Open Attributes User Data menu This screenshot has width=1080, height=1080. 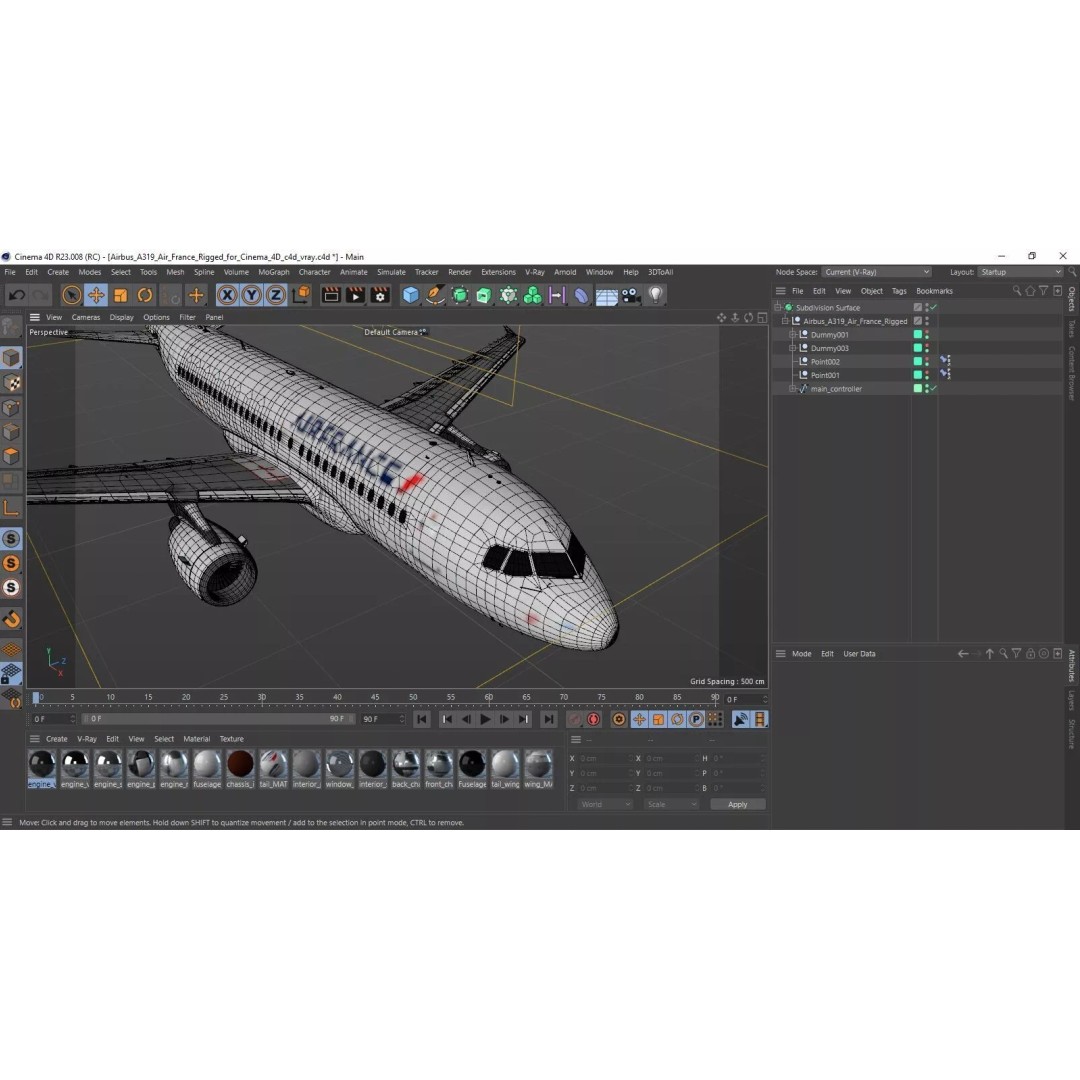(859, 654)
